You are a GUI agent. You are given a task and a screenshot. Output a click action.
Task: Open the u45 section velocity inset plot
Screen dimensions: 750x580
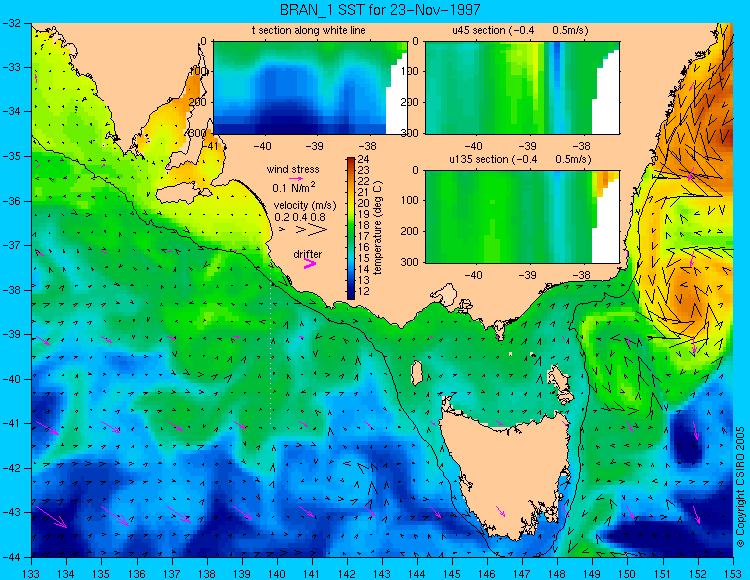click(522, 88)
